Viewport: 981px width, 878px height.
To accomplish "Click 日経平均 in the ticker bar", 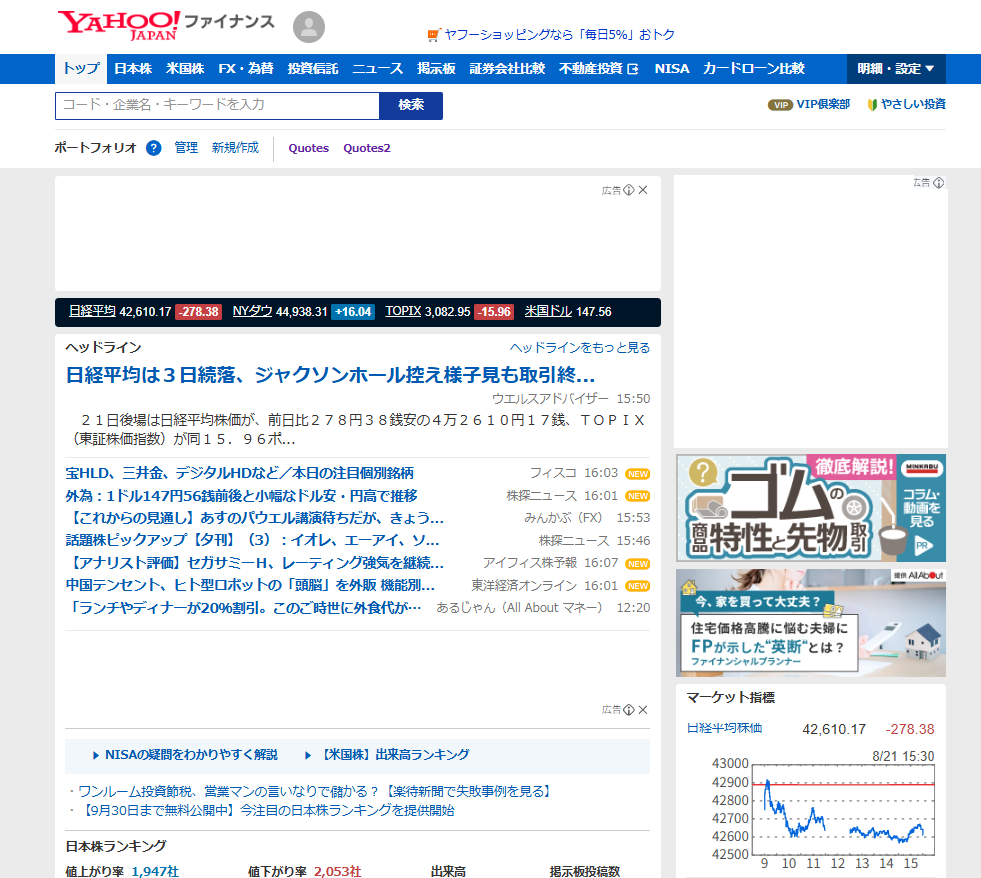I will (x=92, y=311).
